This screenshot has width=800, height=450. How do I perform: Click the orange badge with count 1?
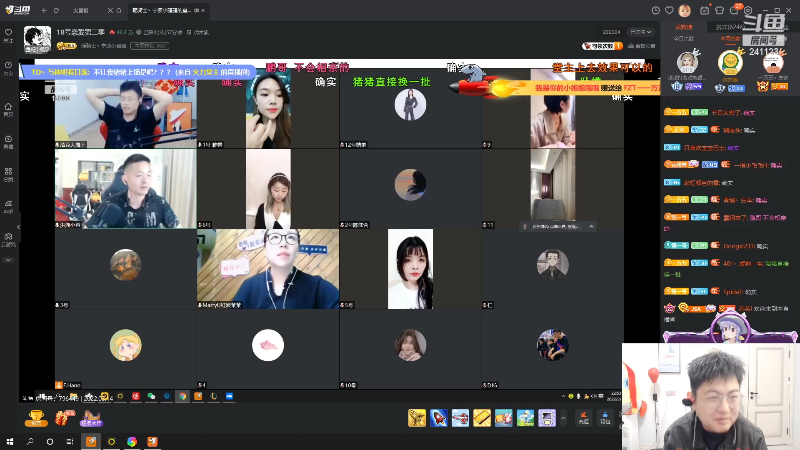[603, 46]
